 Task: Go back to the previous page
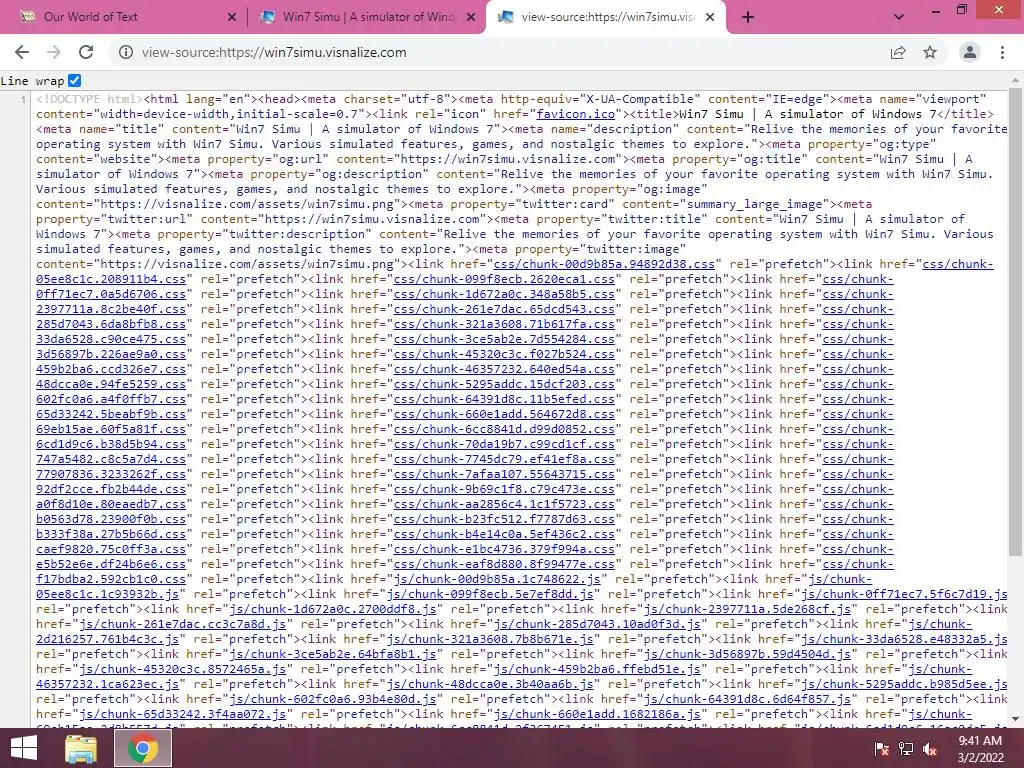coord(22,52)
